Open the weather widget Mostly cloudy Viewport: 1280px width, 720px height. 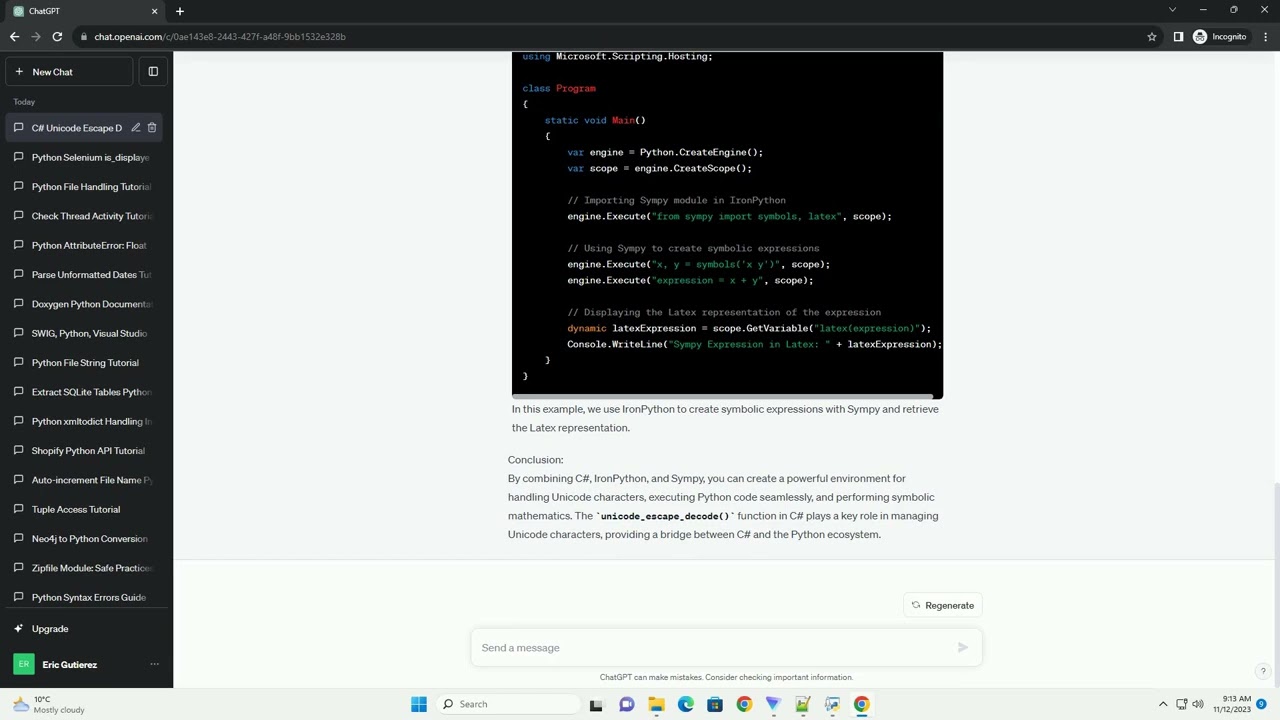pyautogui.click(x=48, y=704)
